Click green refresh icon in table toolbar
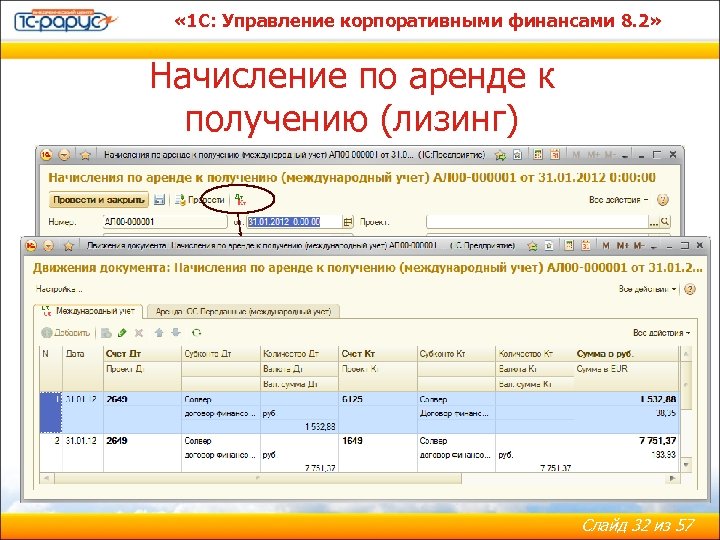 point(197,332)
